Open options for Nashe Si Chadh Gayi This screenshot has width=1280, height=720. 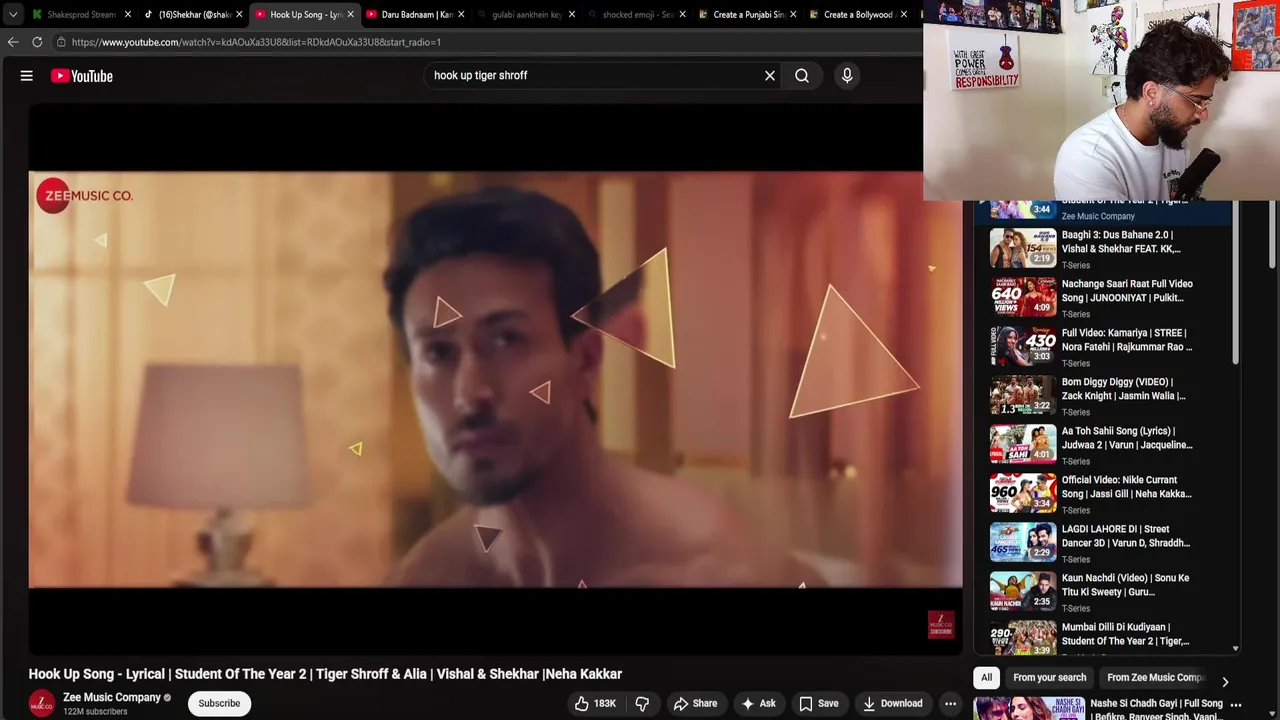coord(1236,705)
